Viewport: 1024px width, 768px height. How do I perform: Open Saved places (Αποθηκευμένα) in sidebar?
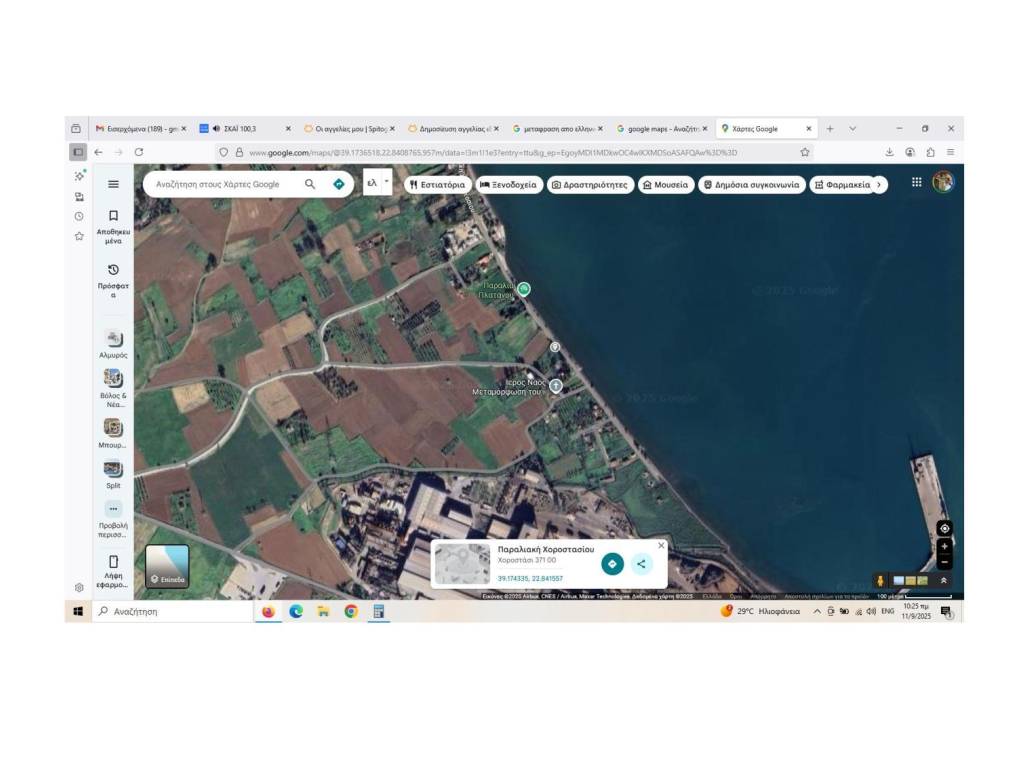coord(113,226)
